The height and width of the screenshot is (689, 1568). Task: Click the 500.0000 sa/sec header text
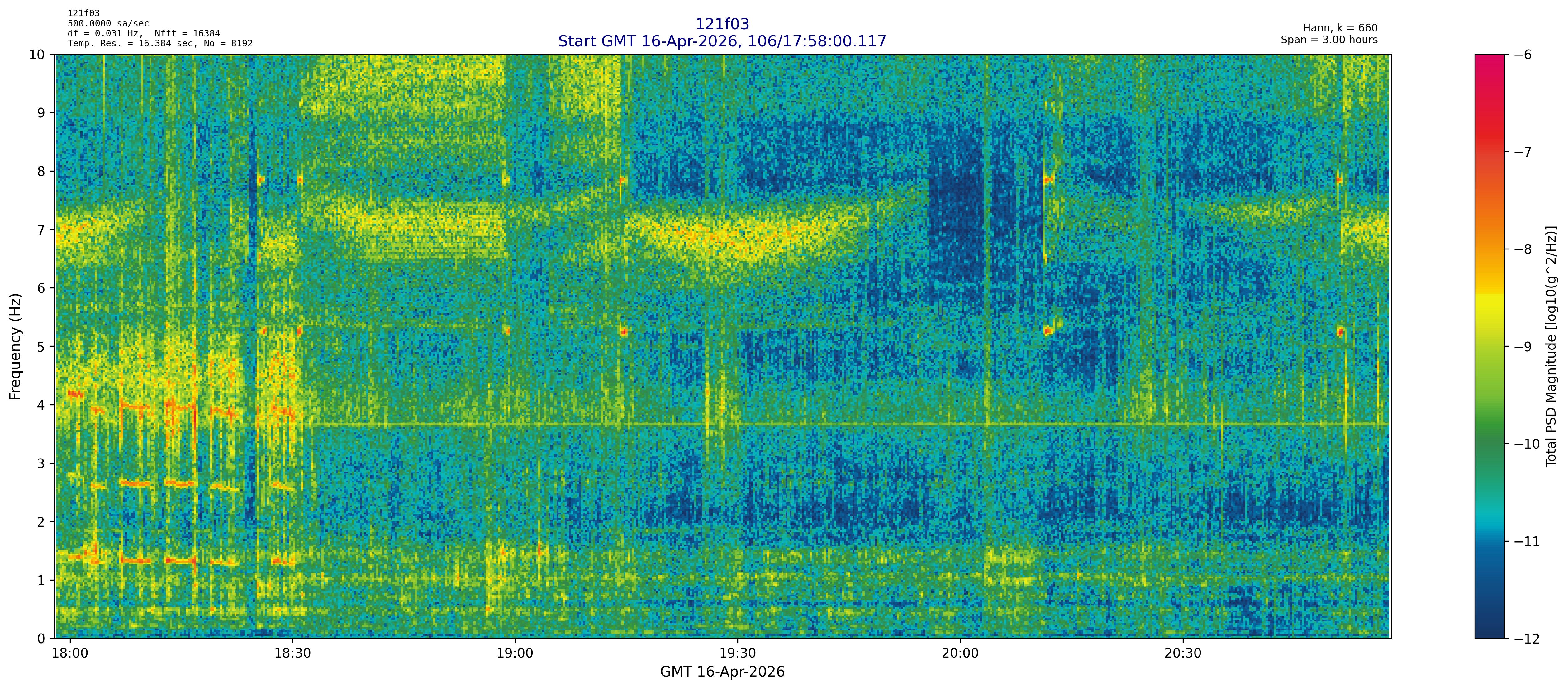[x=108, y=24]
